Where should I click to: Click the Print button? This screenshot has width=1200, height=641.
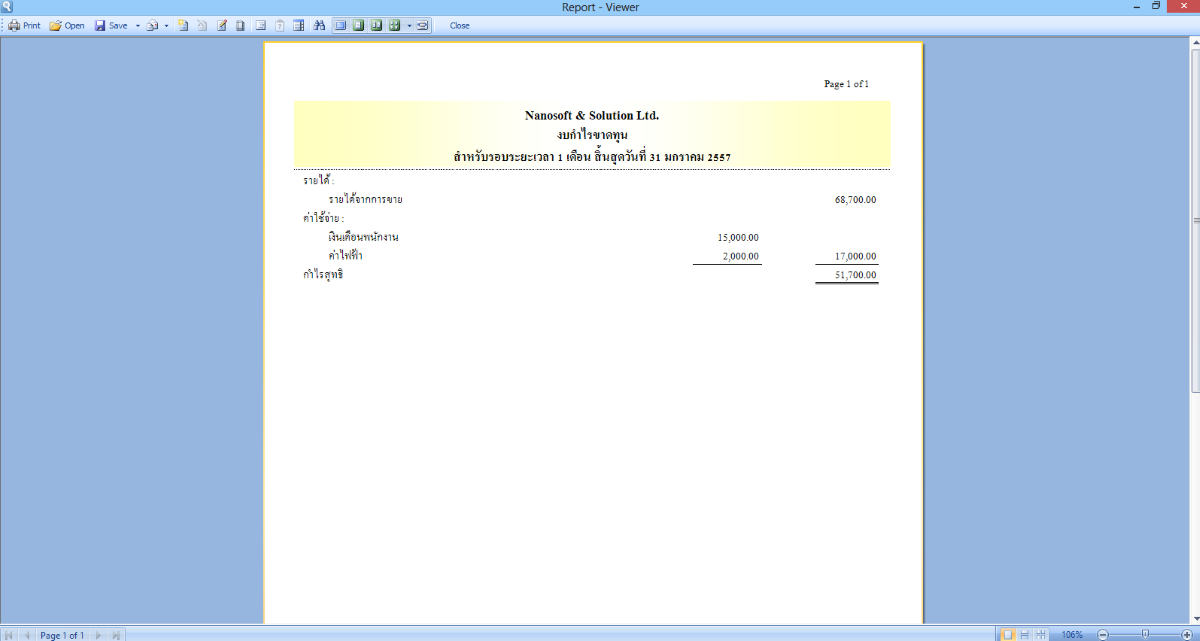point(24,25)
